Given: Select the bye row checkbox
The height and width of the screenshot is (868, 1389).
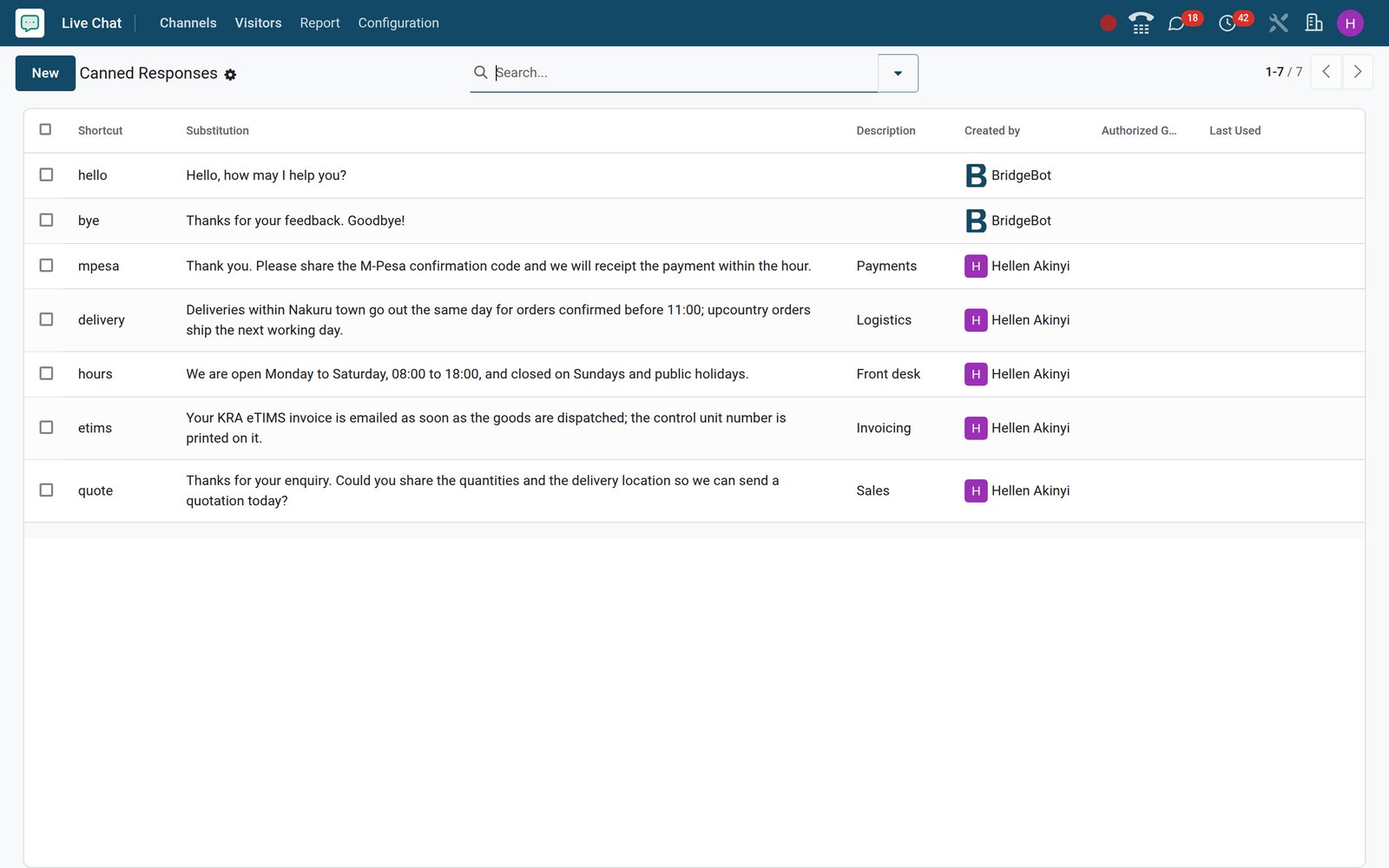Looking at the screenshot, I should coord(46,220).
